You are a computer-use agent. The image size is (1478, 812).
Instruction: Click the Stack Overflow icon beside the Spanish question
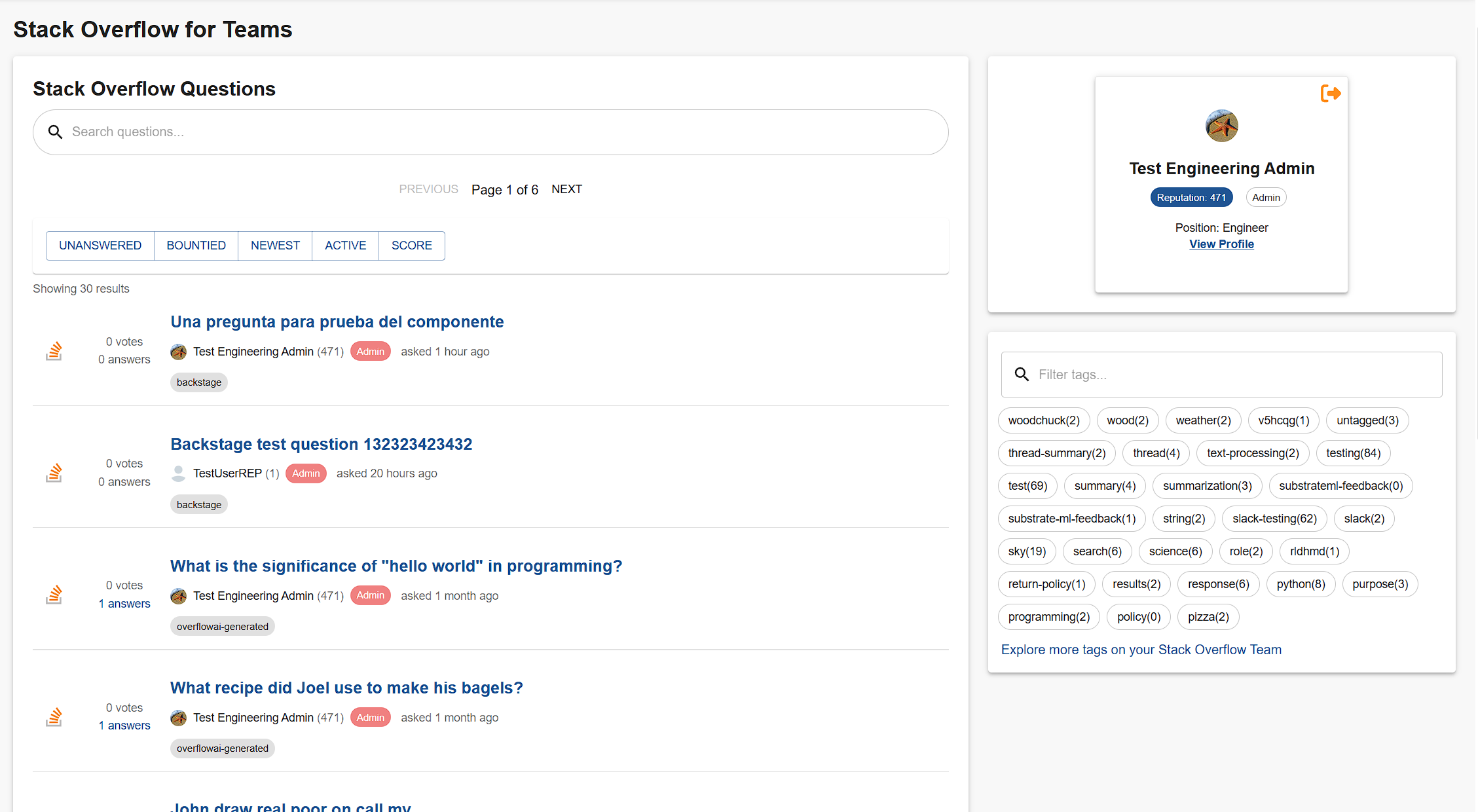pos(54,351)
